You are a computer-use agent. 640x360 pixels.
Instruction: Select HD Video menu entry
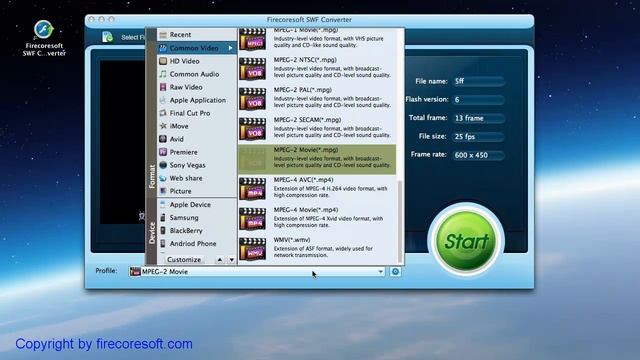pyautogui.click(x=197, y=61)
